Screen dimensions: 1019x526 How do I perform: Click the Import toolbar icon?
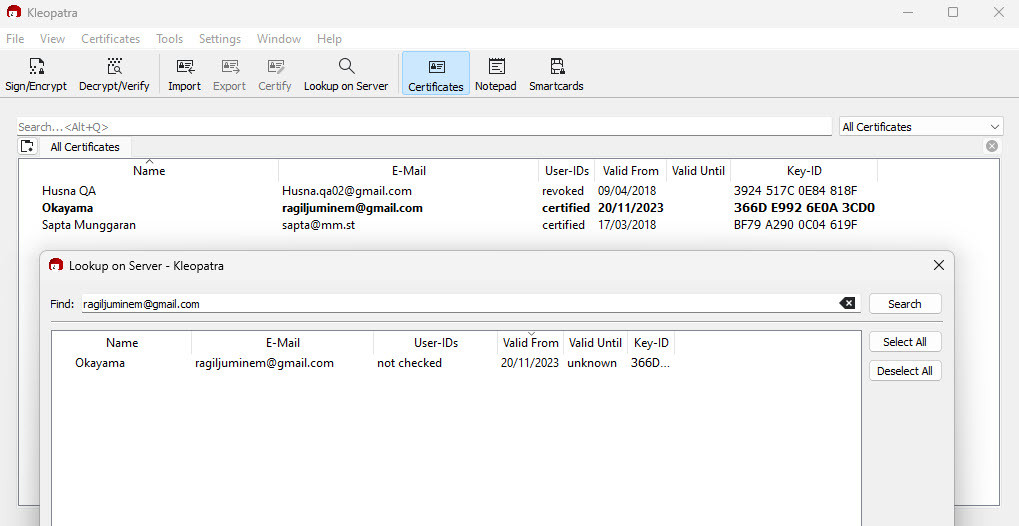coord(185,73)
